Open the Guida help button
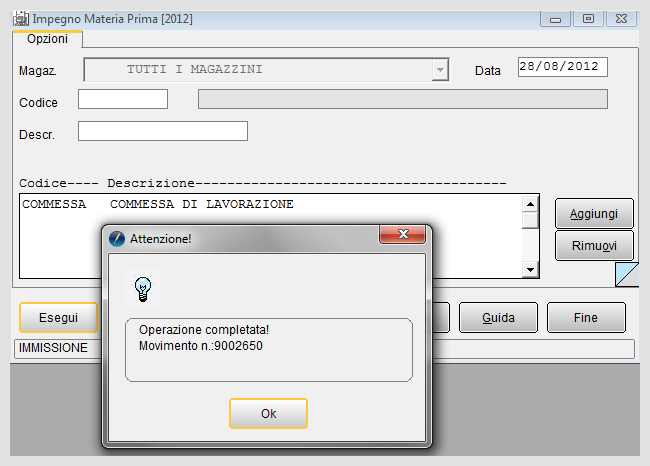The width and height of the screenshot is (650, 466). (498, 318)
